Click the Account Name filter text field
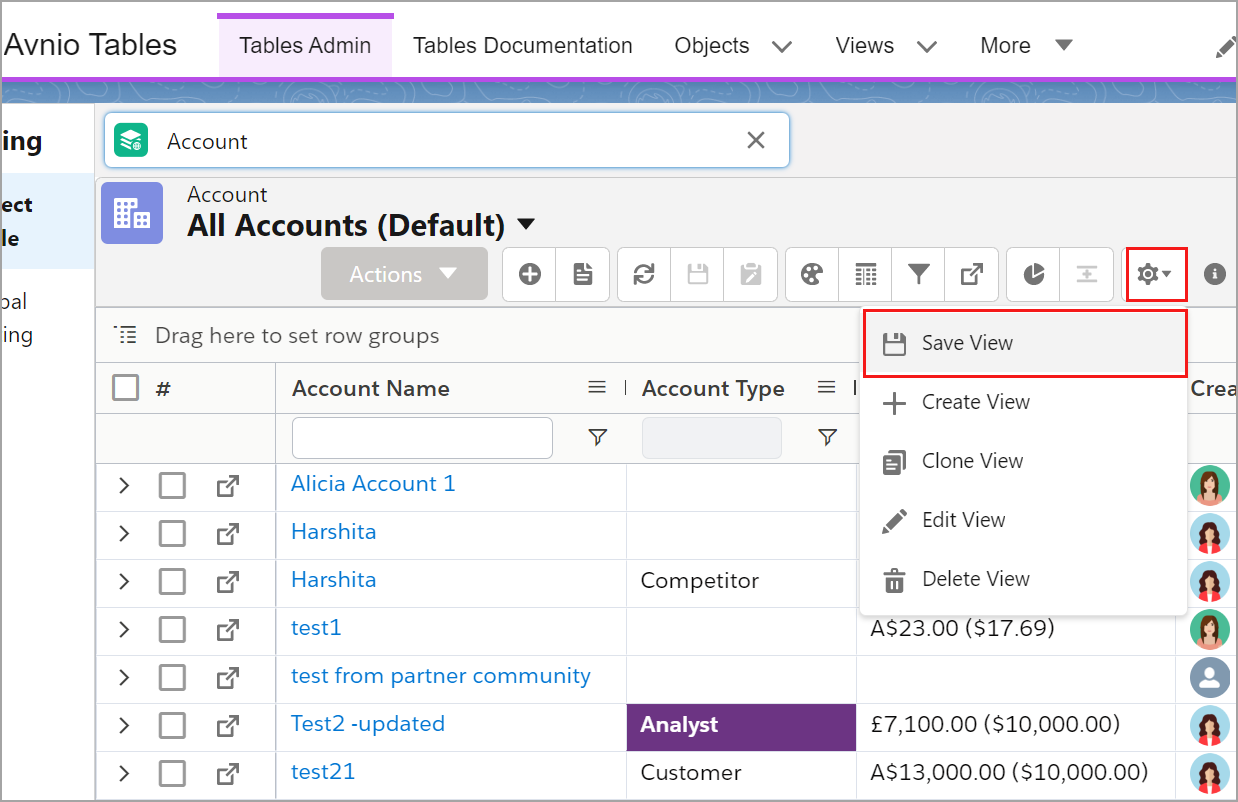Screen dimensions: 1238x802 tap(422, 438)
